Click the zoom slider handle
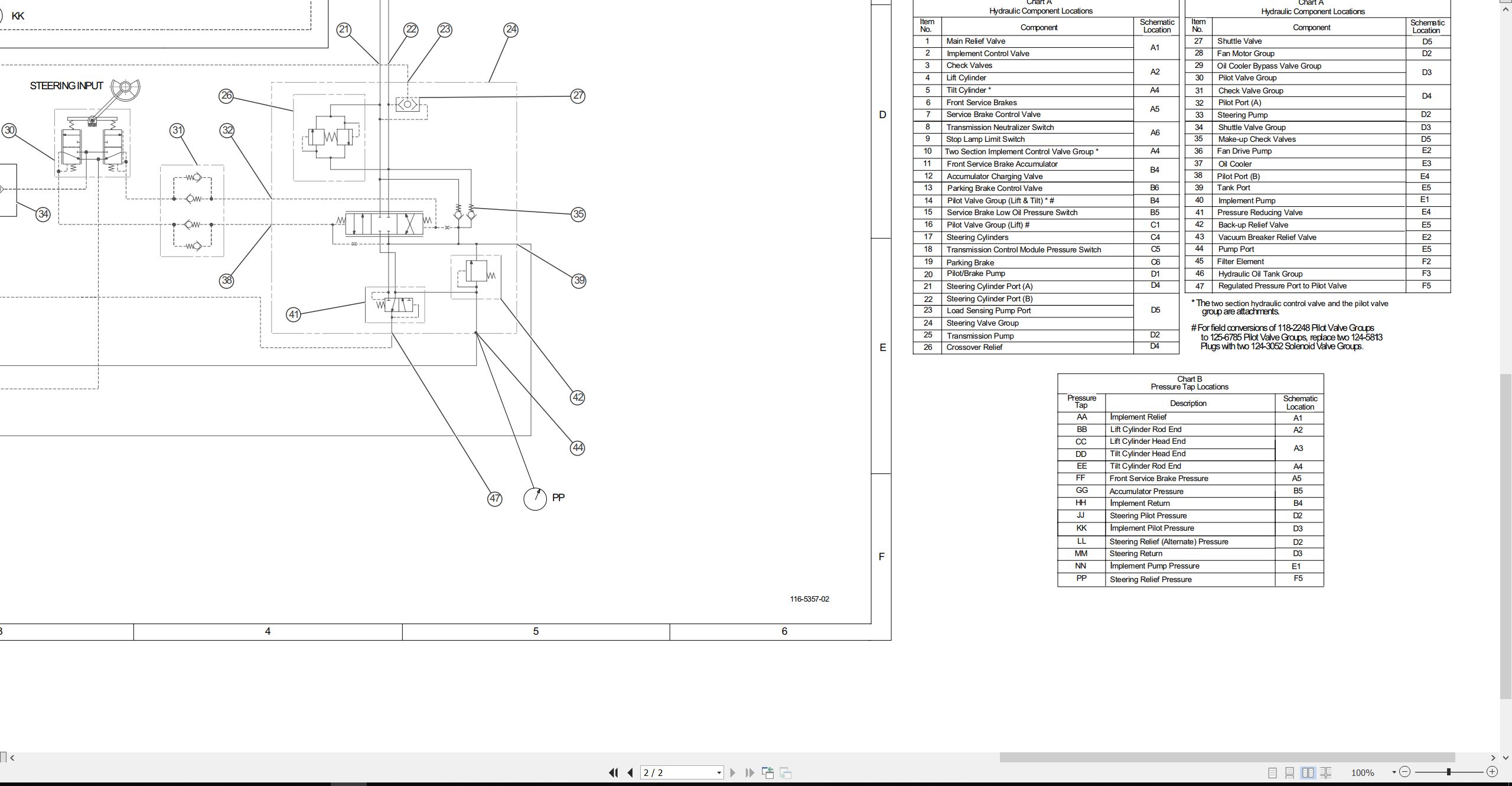Screen dimensions: 1512x786 (1448, 772)
